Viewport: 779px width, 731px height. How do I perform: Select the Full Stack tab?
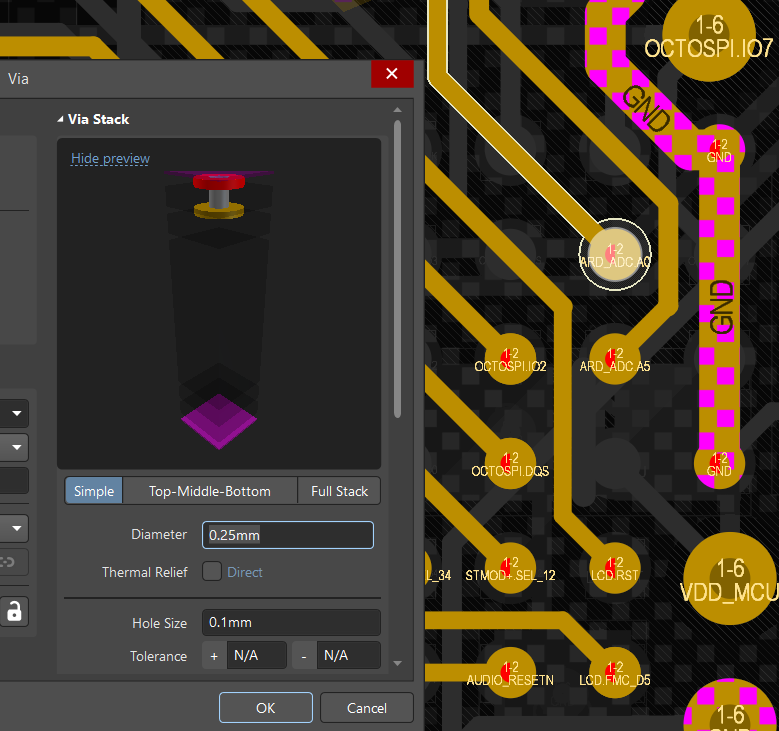339,491
